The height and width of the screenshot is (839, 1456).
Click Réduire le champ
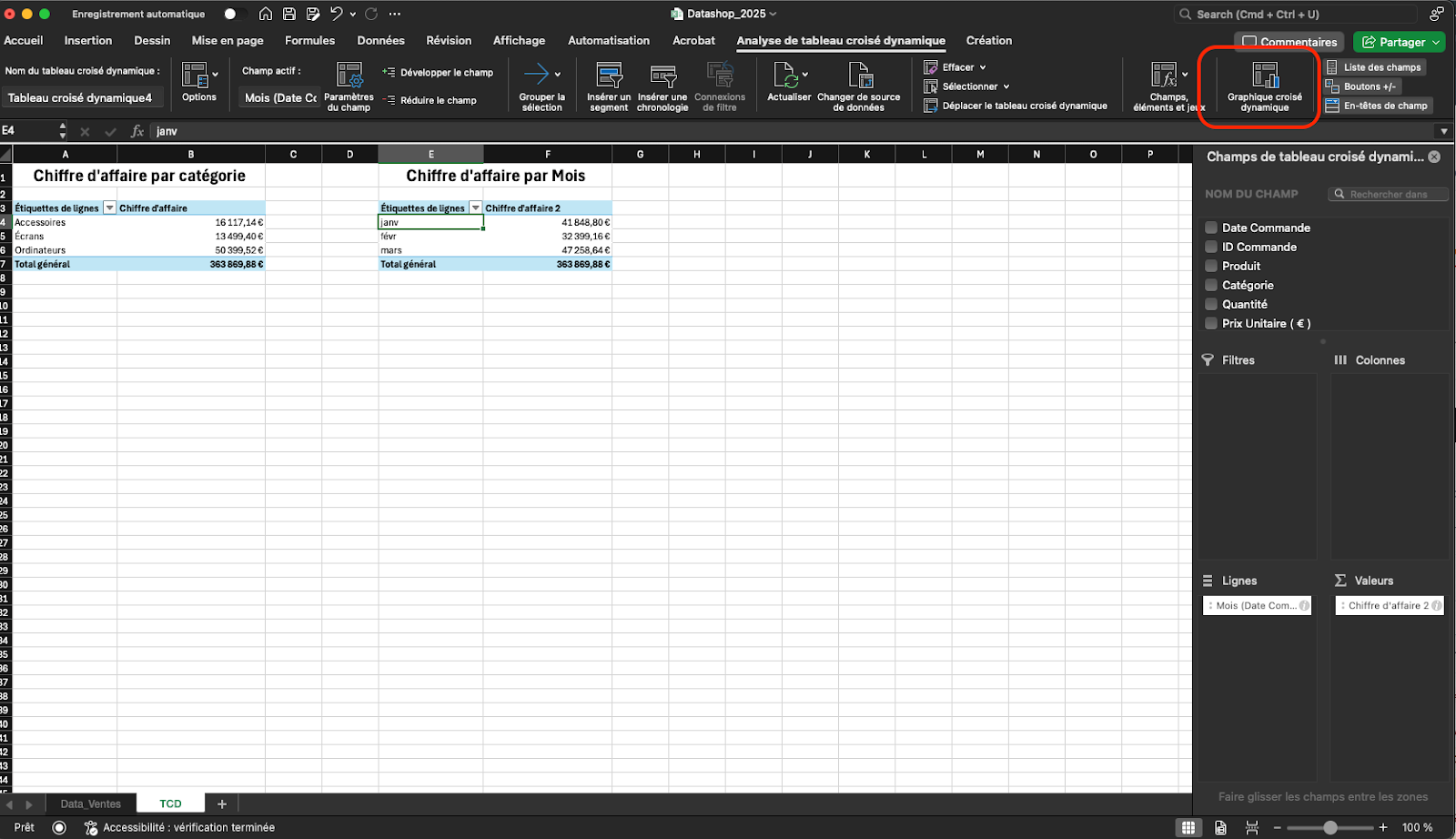coord(430,100)
